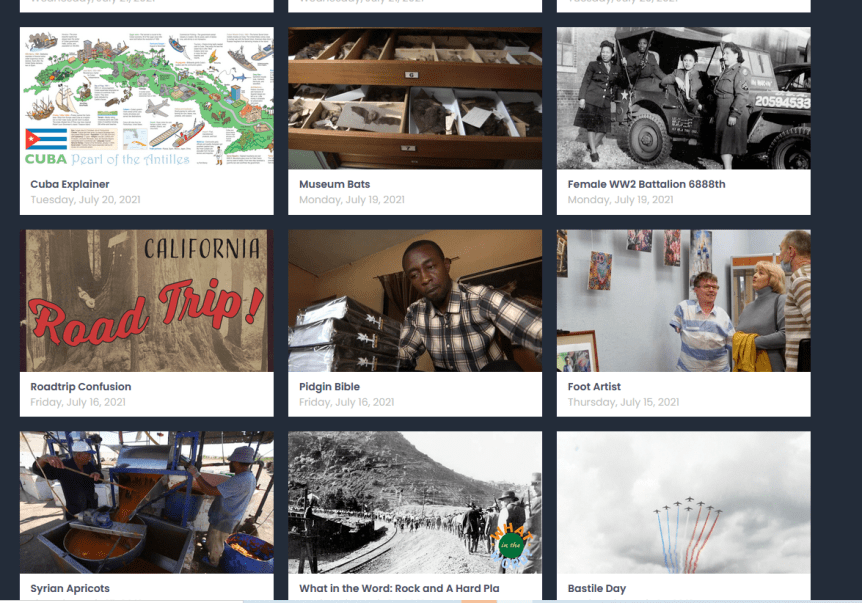Open the railroad march black-and-white photo
This screenshot has height=603, width=862.
415,502
